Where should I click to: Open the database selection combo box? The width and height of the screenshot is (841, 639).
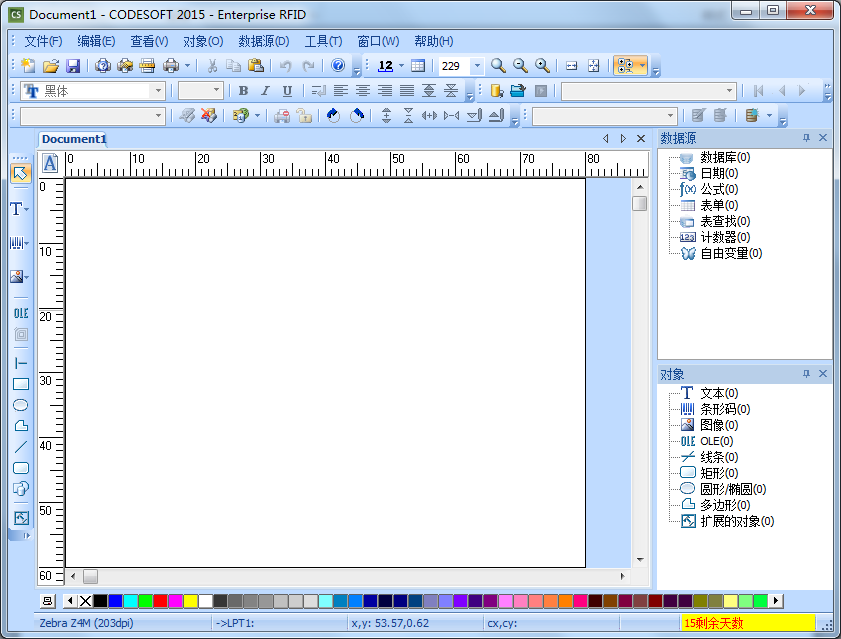648,91
